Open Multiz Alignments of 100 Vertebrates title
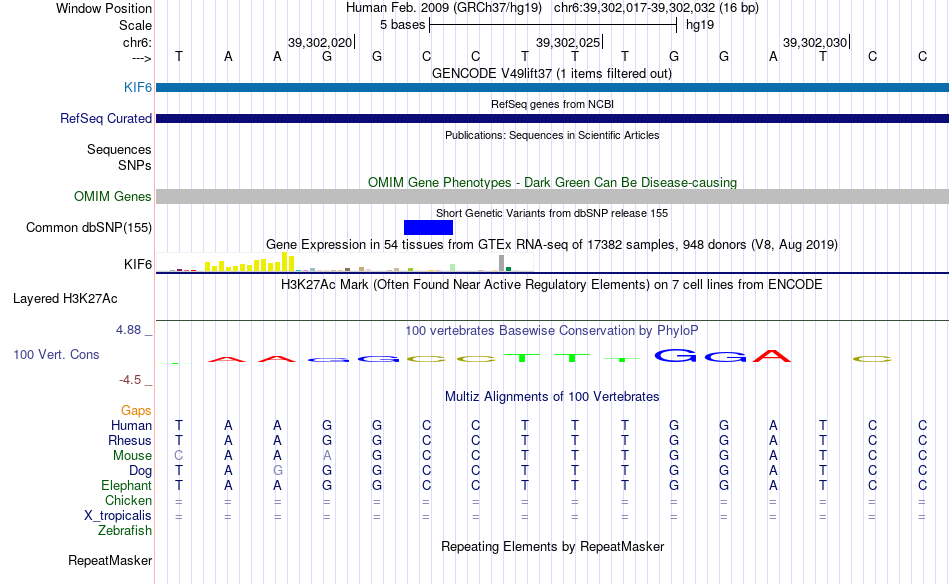Screen dimensions: 950x584 coord(552,396)
